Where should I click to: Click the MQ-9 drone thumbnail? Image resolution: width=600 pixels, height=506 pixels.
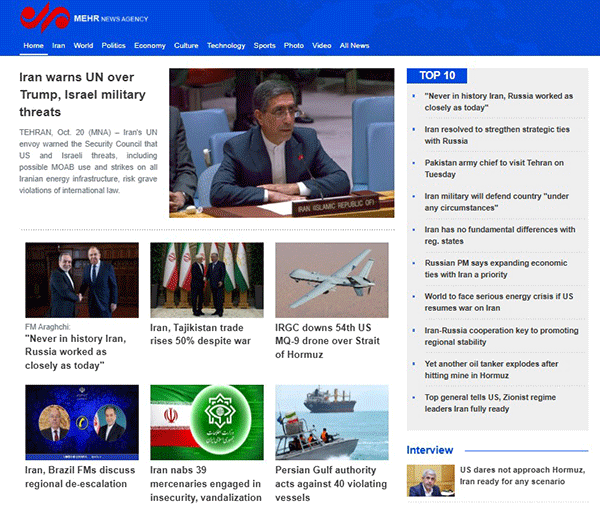click(x=332, y=280)
